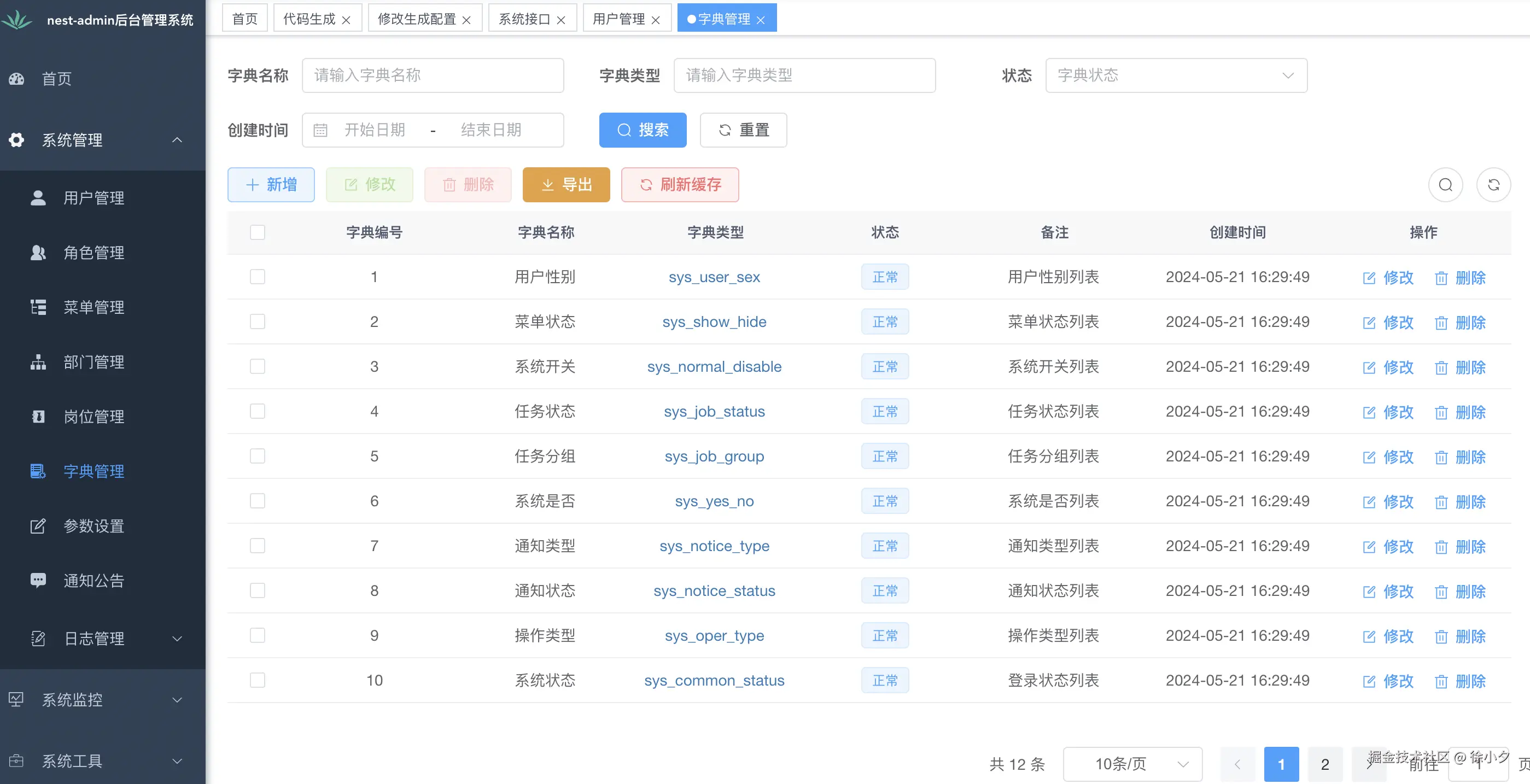1530x784 pixels.
Task: Click the round refresh icon above the table
Action: [1493, 185]
